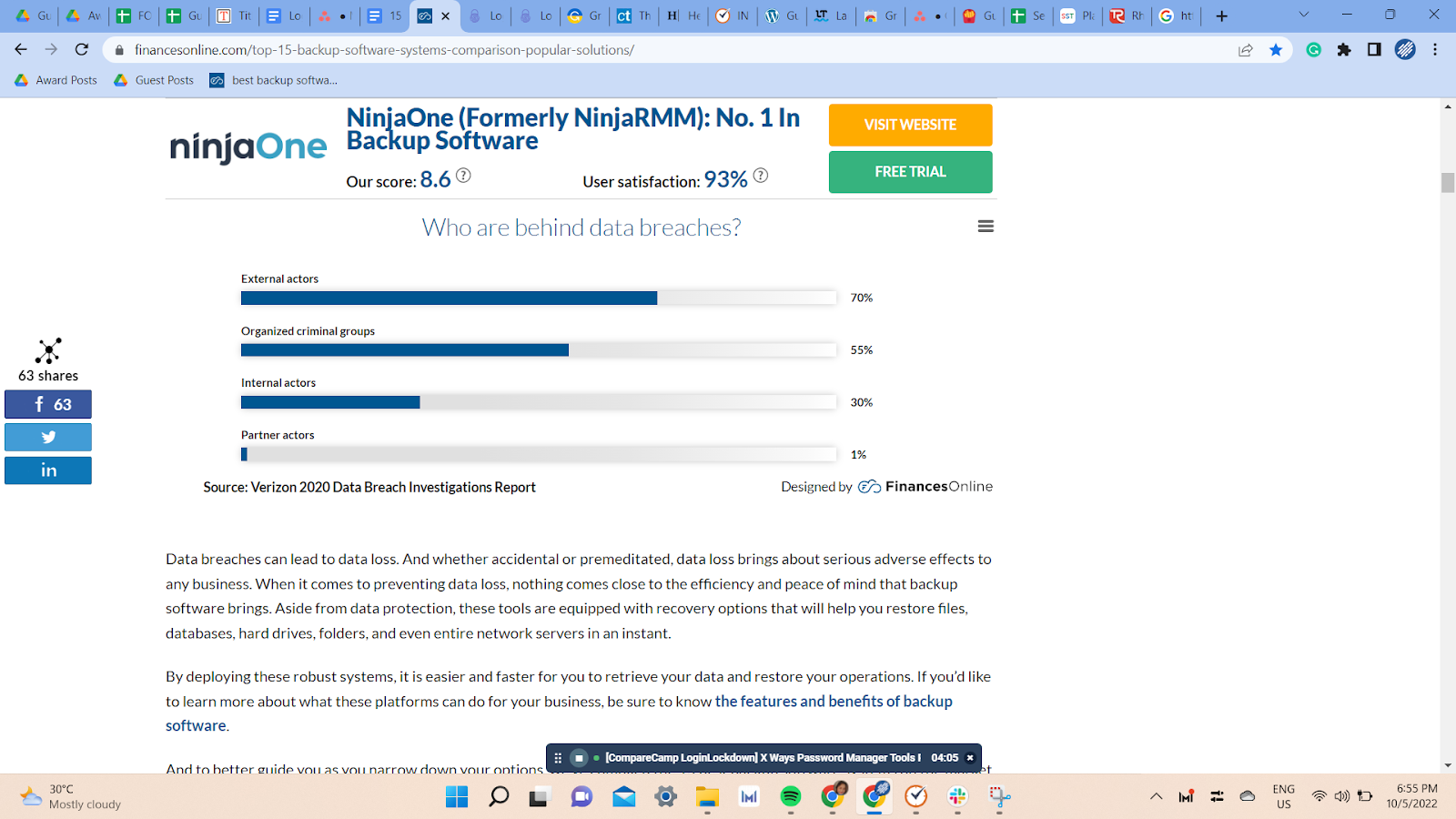This screenshot has height=819, width=1456.
Task: Open Settings gear on the taskbar
Action: pos(665,797)
